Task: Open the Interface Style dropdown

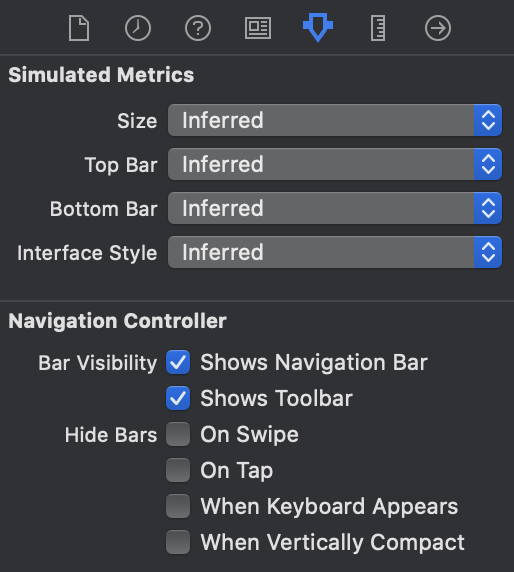Action: point(335,252)
